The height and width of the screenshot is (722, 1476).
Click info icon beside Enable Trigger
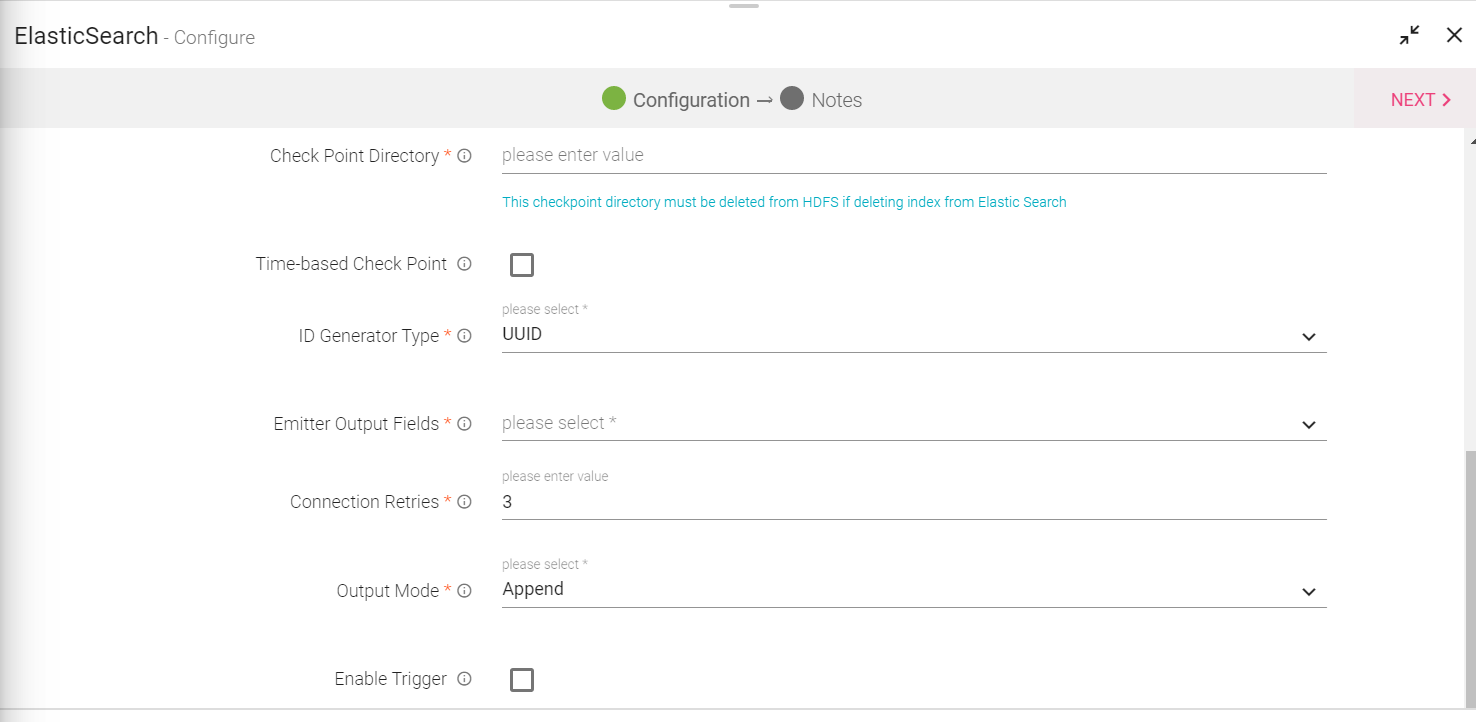click(x=464, y=679)
